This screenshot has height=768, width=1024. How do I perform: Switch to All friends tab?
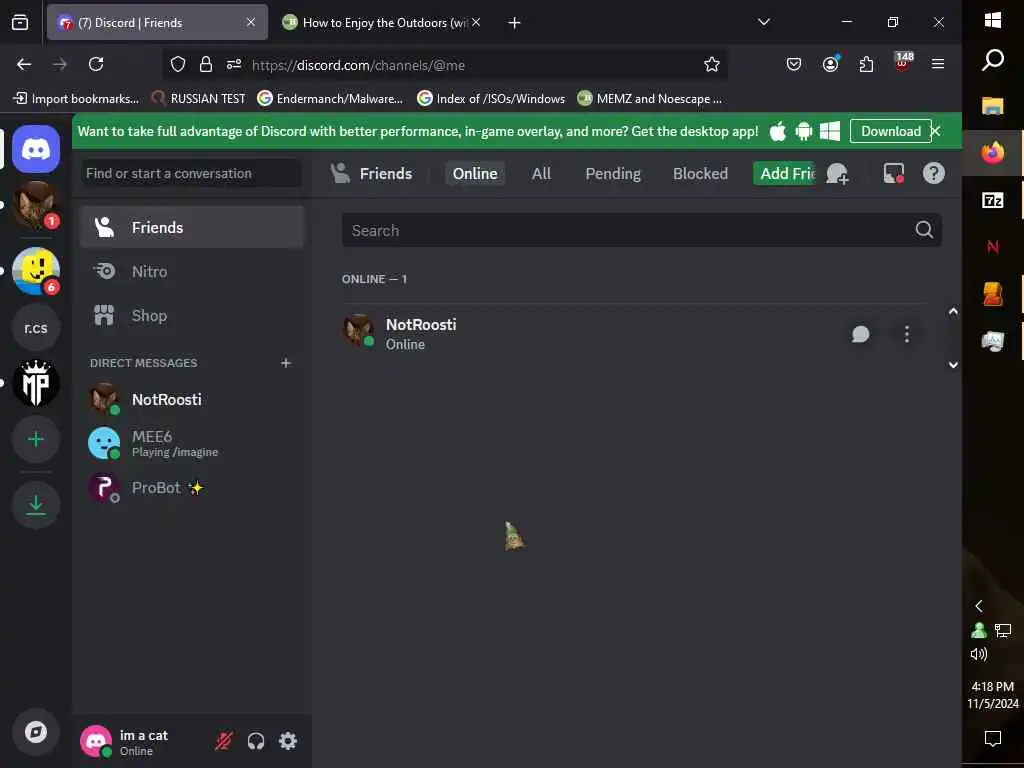tap(541, 174)
